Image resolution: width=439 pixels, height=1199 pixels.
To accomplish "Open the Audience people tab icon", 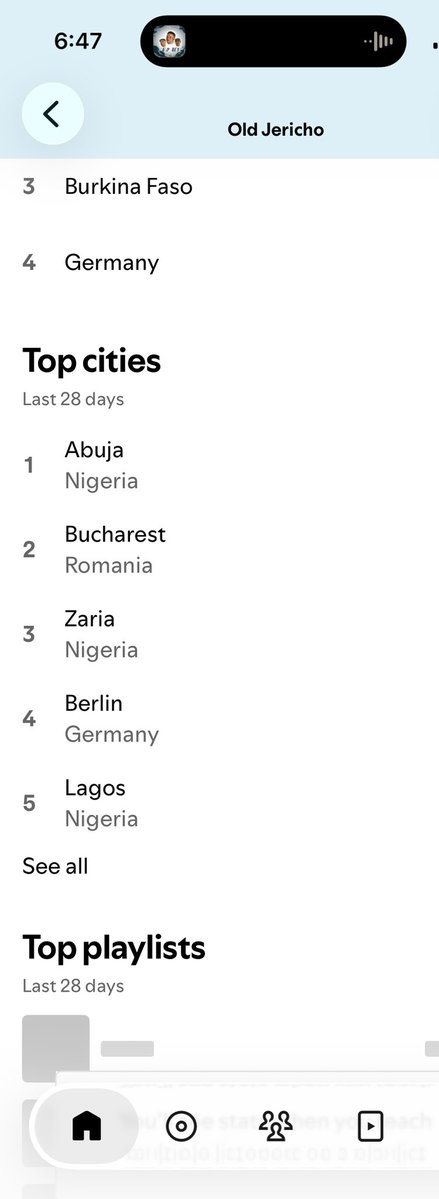I will [276, 1126].
